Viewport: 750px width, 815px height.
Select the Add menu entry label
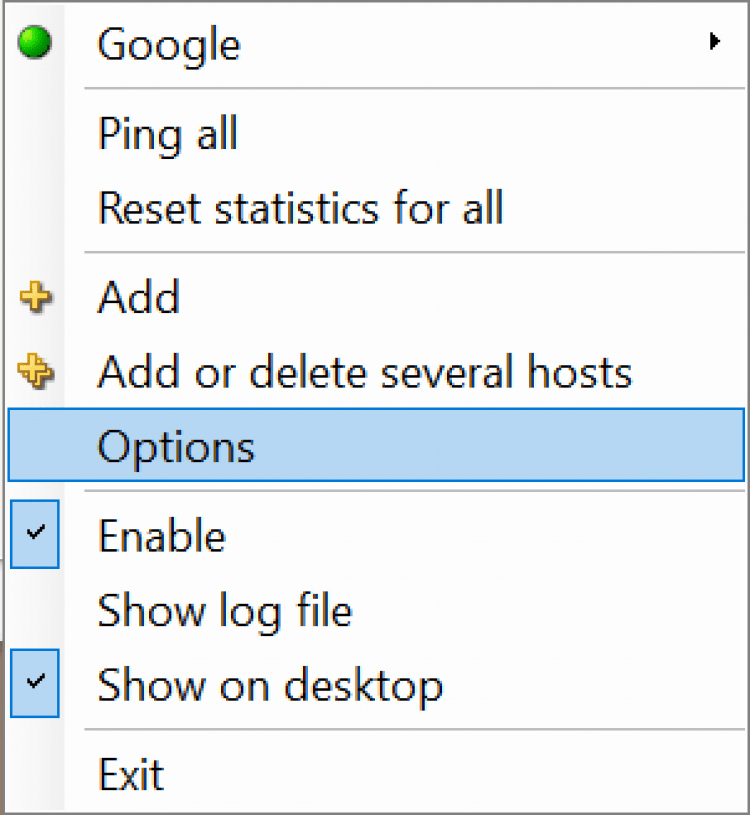coord(138,297)
